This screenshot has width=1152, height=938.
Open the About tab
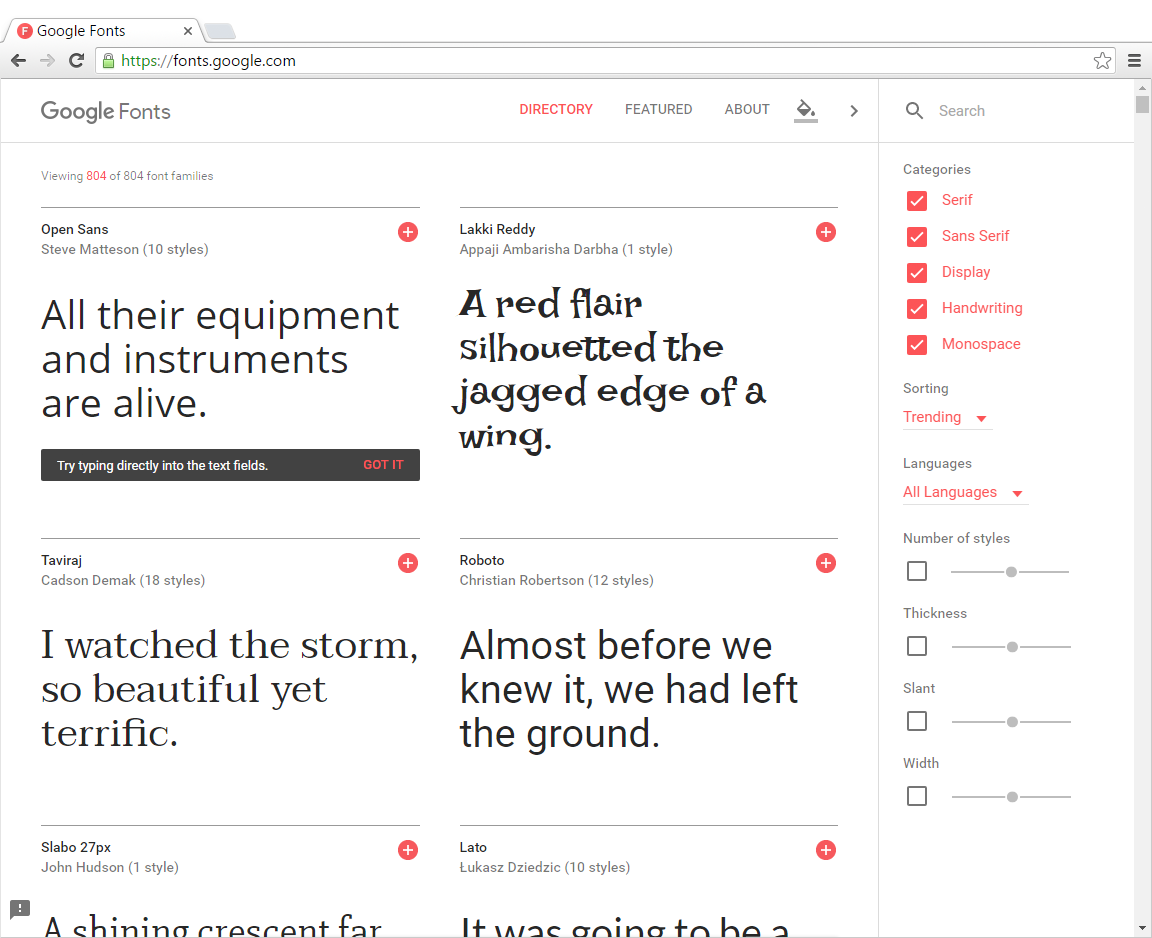point(746,109)
